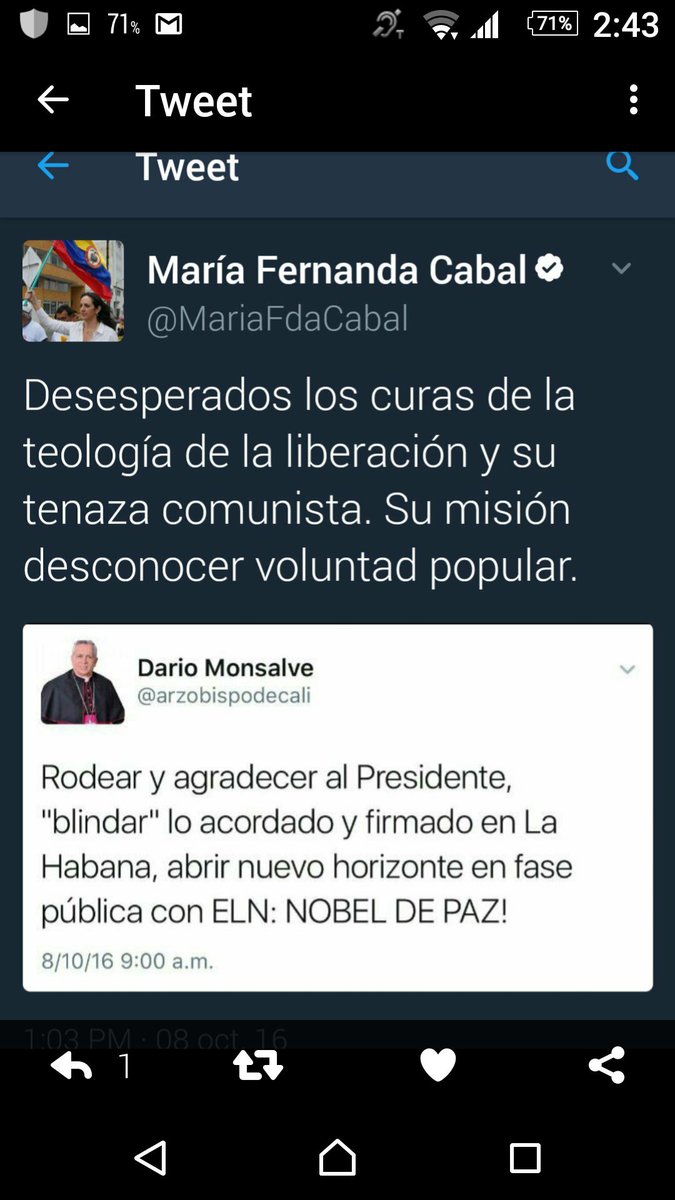Tap the white back arrow beside Tweet
675x1200 pixels.
tap(53, 100)
